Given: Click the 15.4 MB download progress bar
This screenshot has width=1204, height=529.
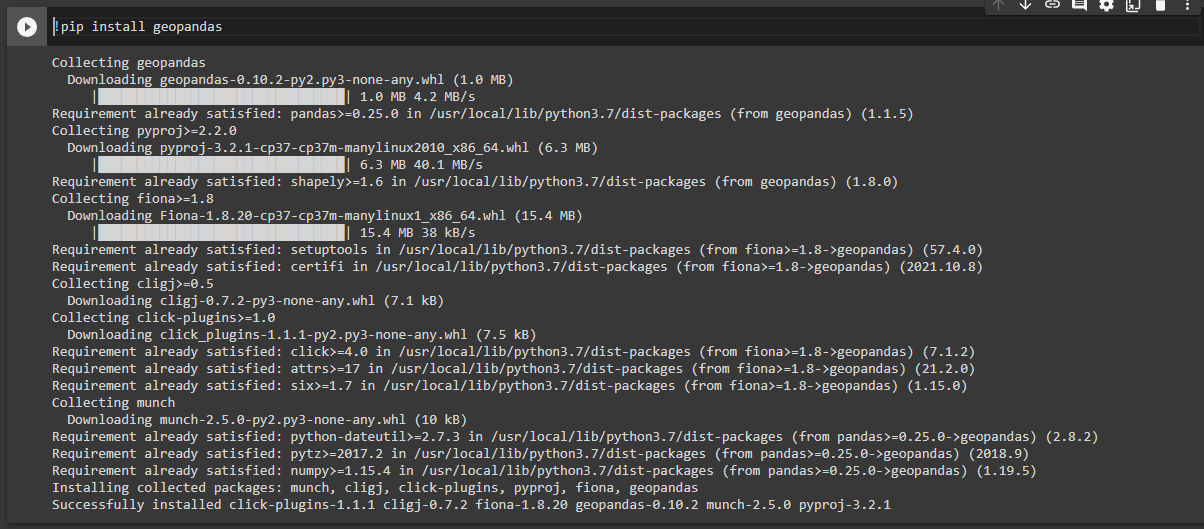Looking at the screenshot, I should (x=221, y=233).
